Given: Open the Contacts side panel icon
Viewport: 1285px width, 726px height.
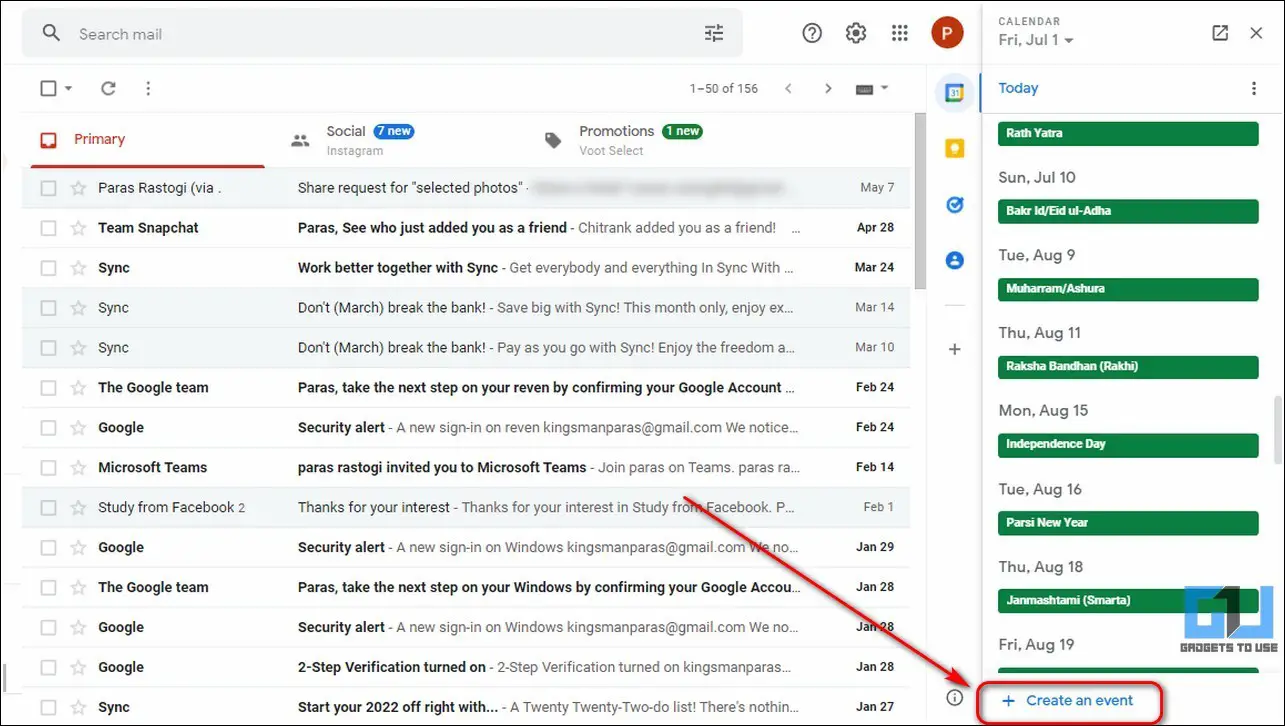Looking at the screenshot, I should 954,260.
